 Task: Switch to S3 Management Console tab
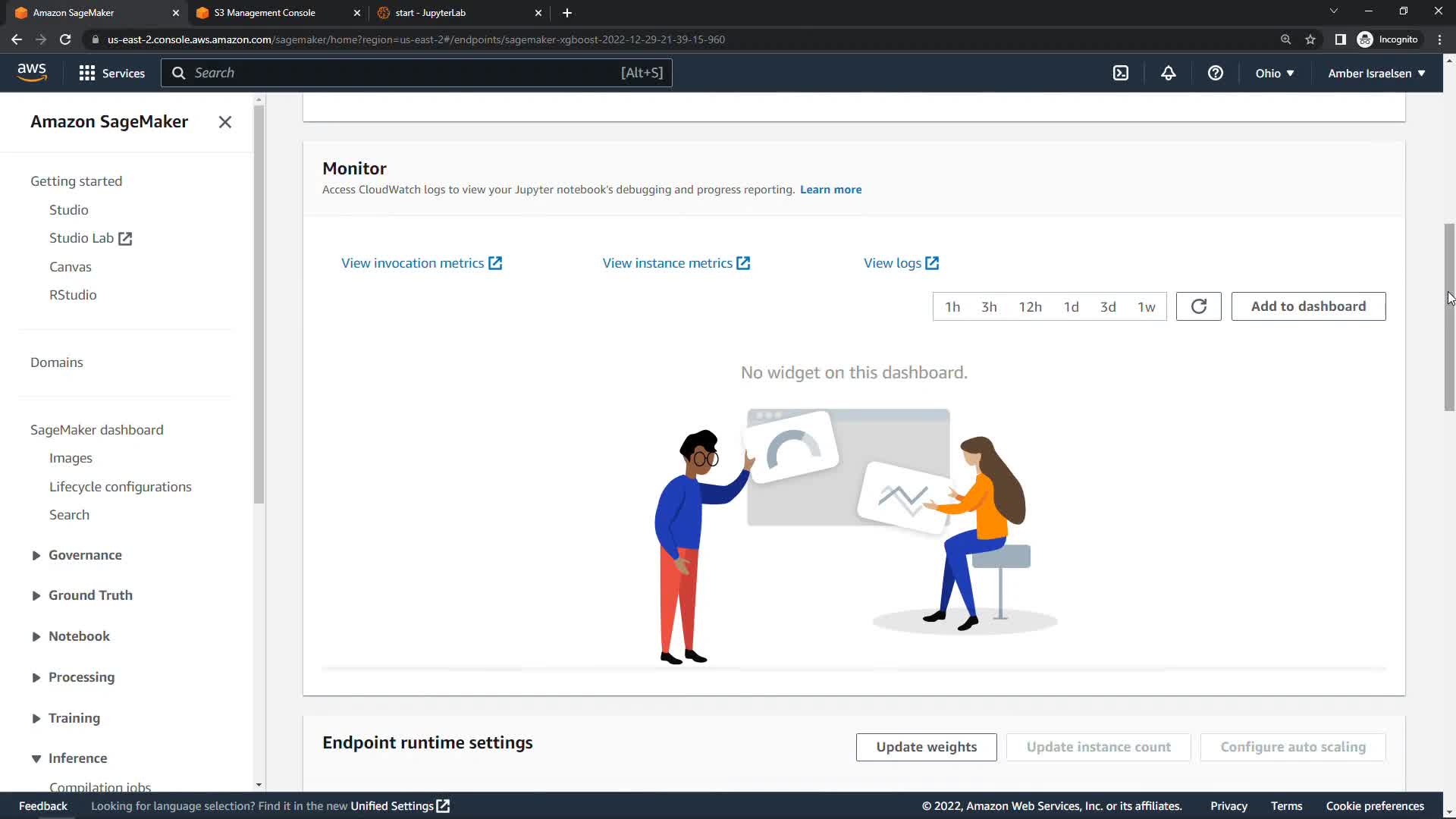point(265,13)
